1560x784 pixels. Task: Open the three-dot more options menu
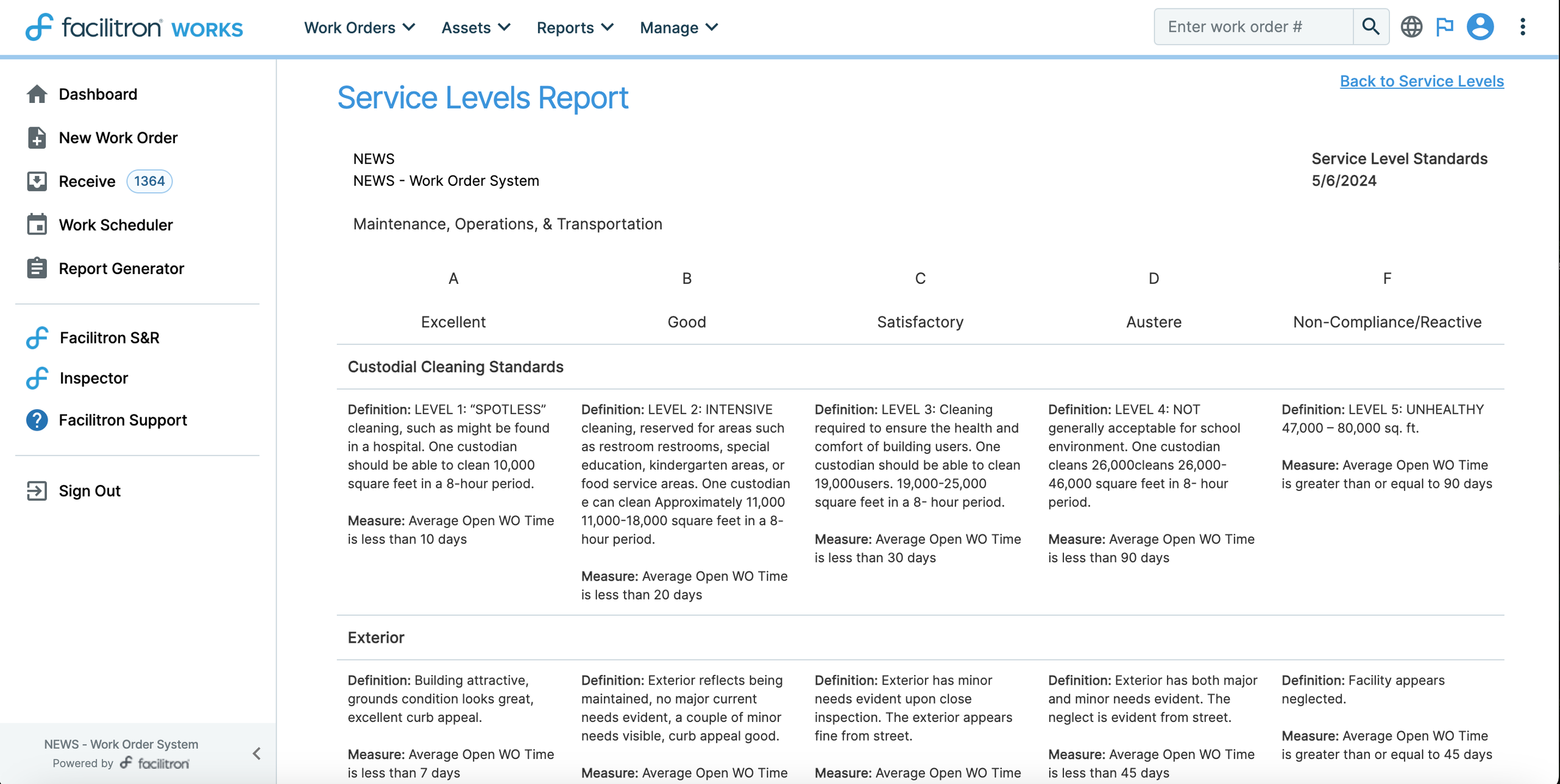pyautogui.click(x=1522, y=27)
